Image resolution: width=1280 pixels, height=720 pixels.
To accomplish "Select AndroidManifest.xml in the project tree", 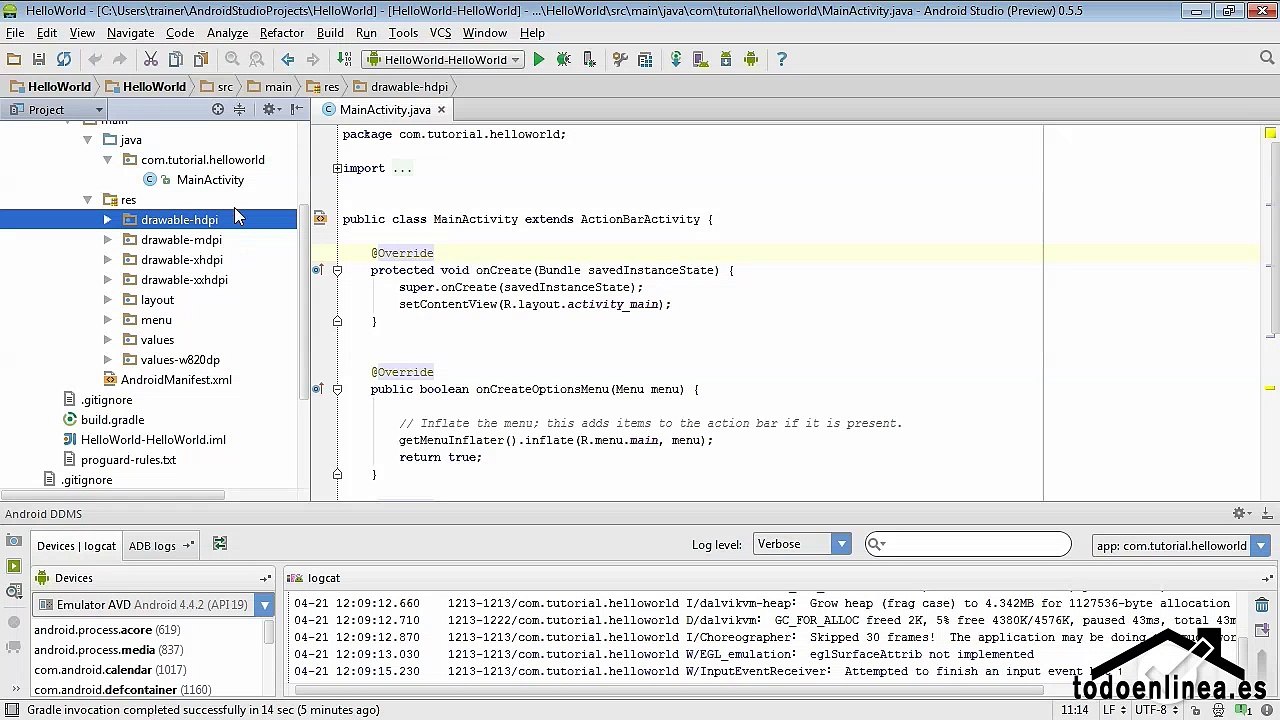I will click(x=175, y=380).
